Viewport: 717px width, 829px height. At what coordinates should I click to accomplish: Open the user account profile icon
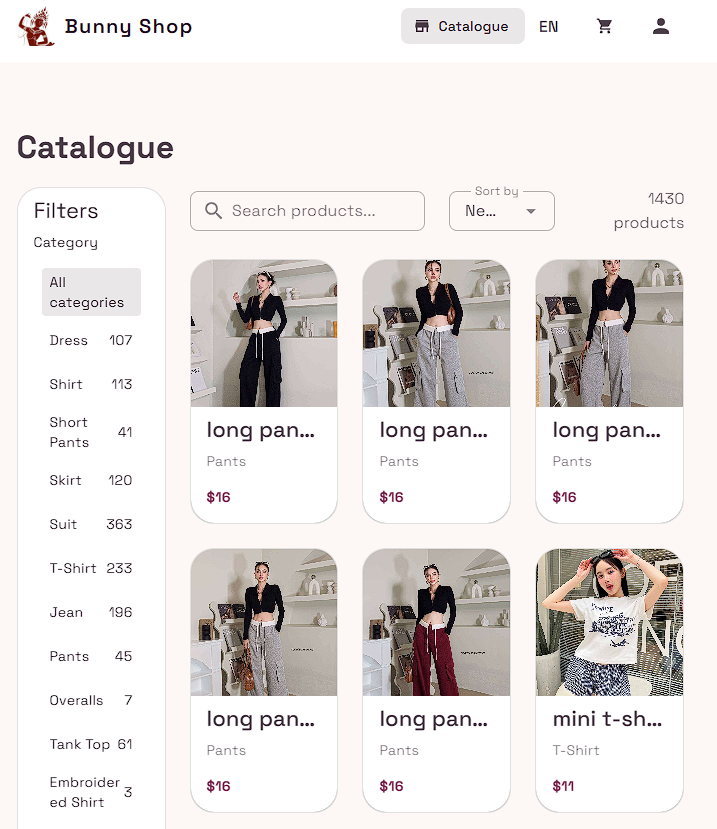click(660, 27)
